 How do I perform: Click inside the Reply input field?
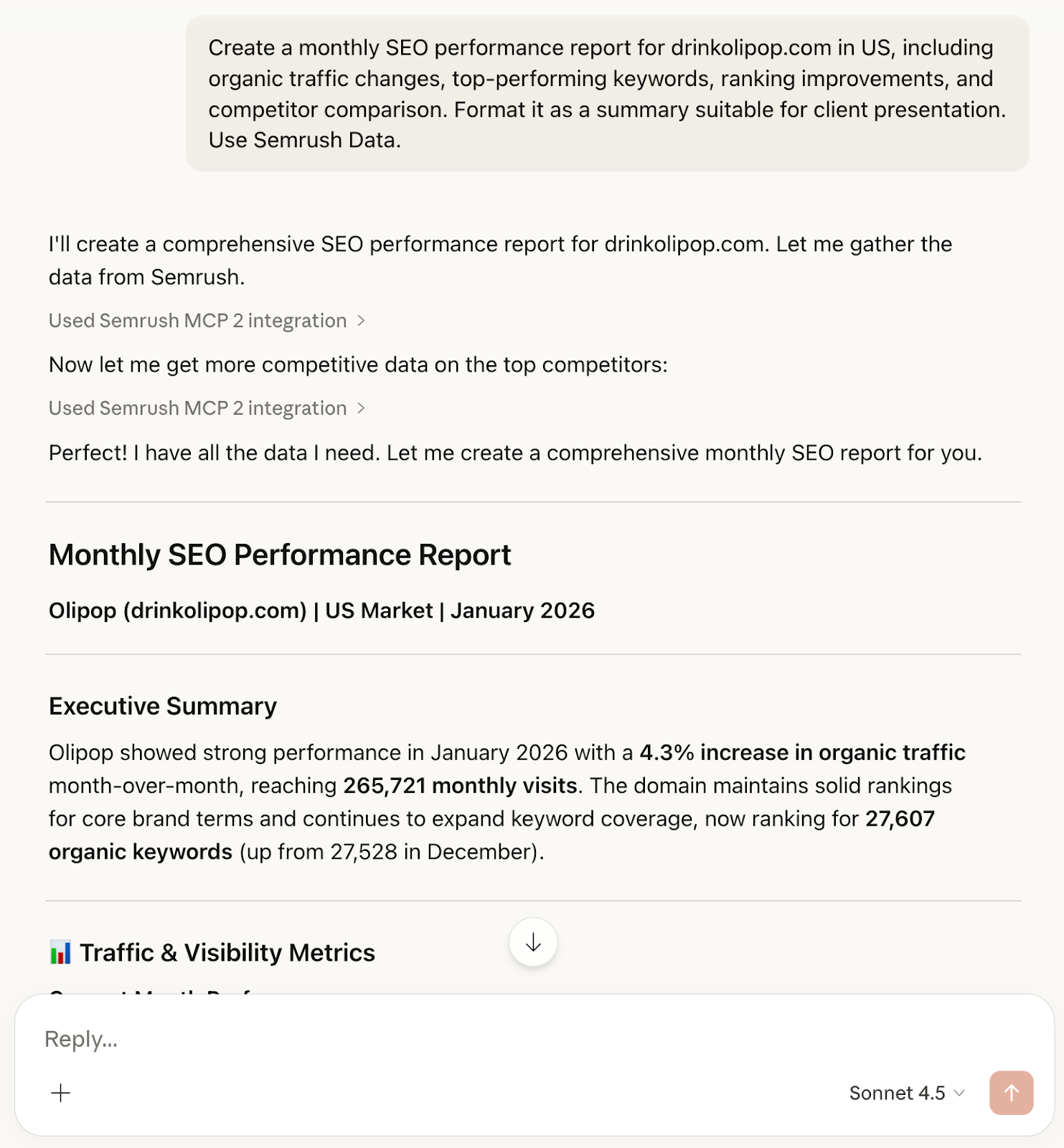287,1039
